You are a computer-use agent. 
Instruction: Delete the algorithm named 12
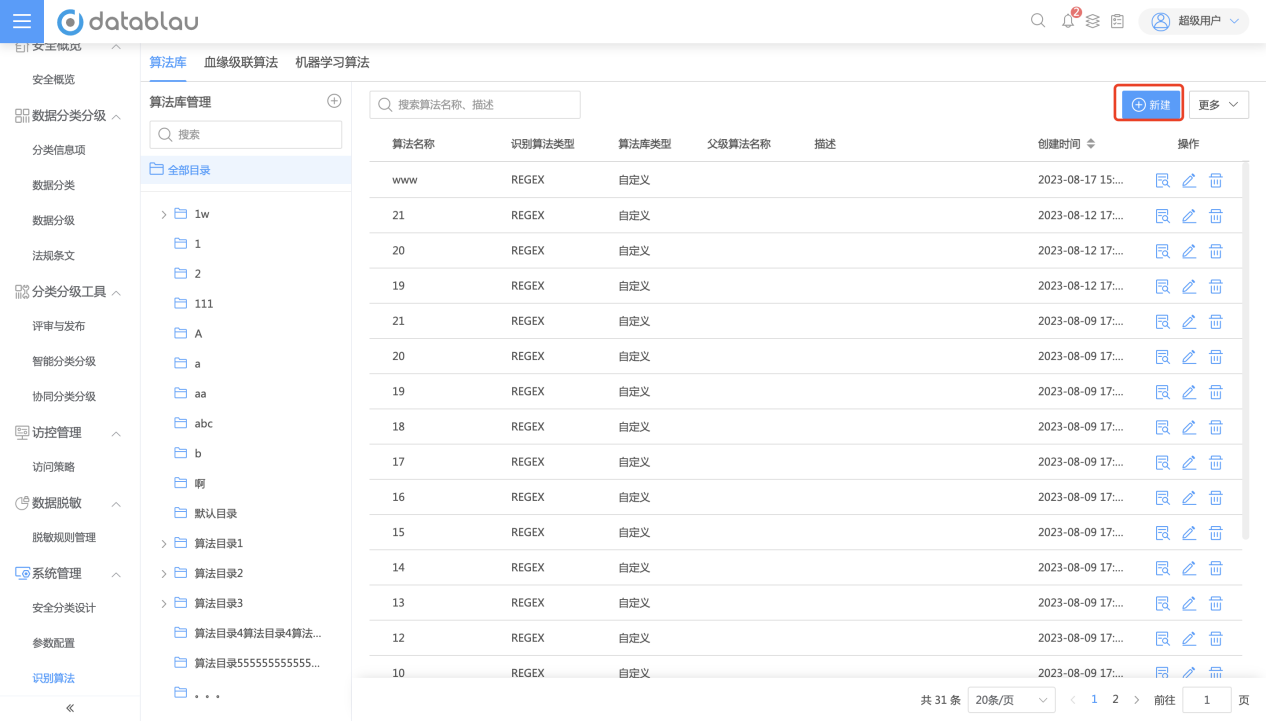(1216, 638)
